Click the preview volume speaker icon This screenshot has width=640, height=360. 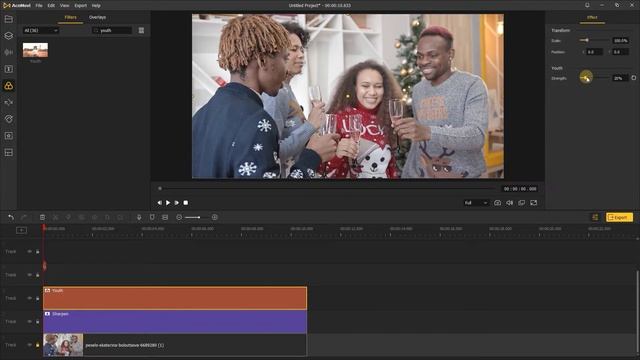509,203
